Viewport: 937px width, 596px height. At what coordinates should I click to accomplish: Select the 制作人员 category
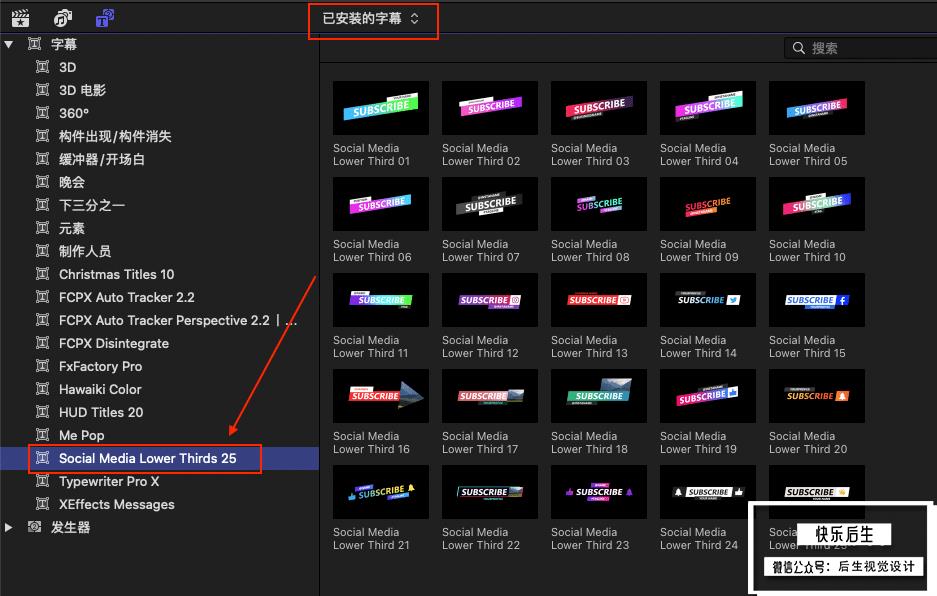pos(85,251)
